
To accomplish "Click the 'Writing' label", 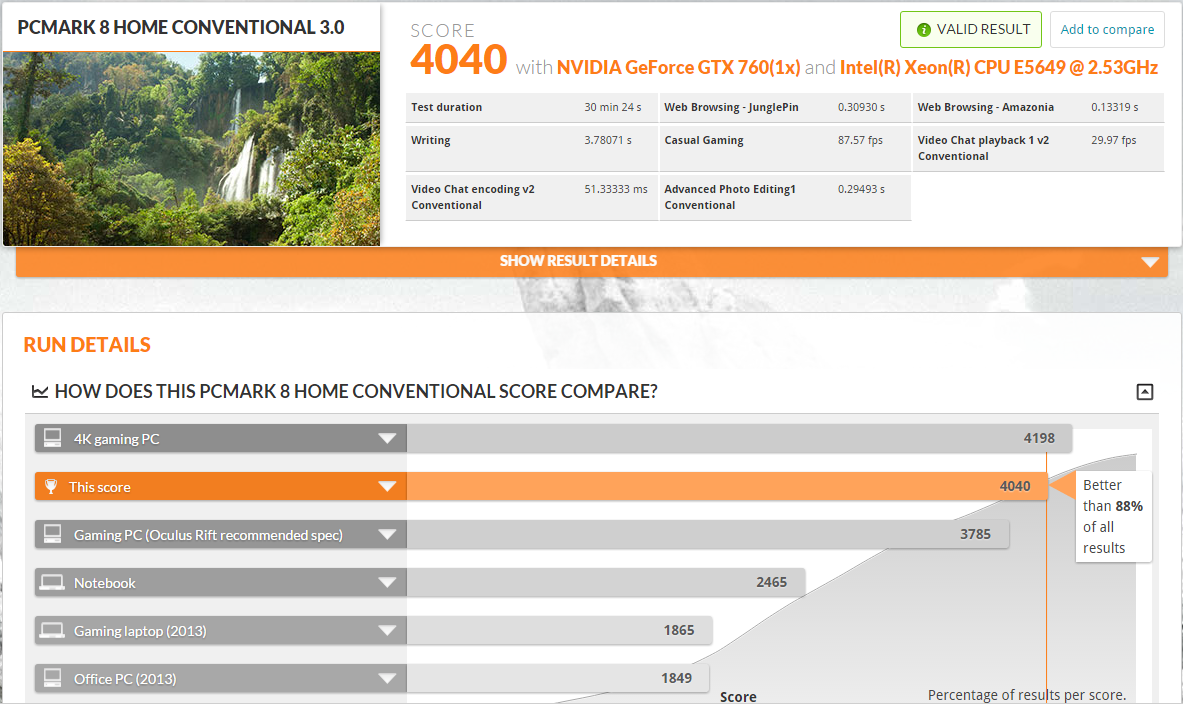I will (431, 140).
